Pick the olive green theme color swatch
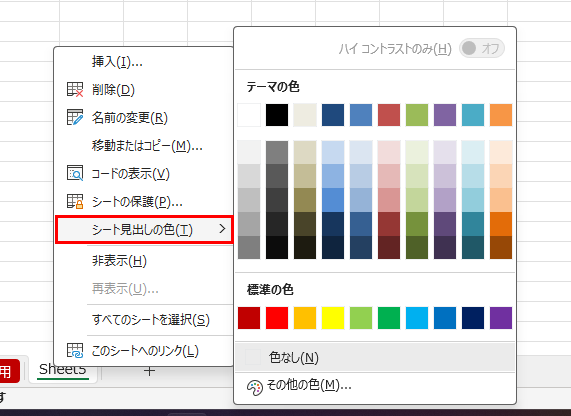This screenshot has width=571, height=416. (x=417, y=115)
